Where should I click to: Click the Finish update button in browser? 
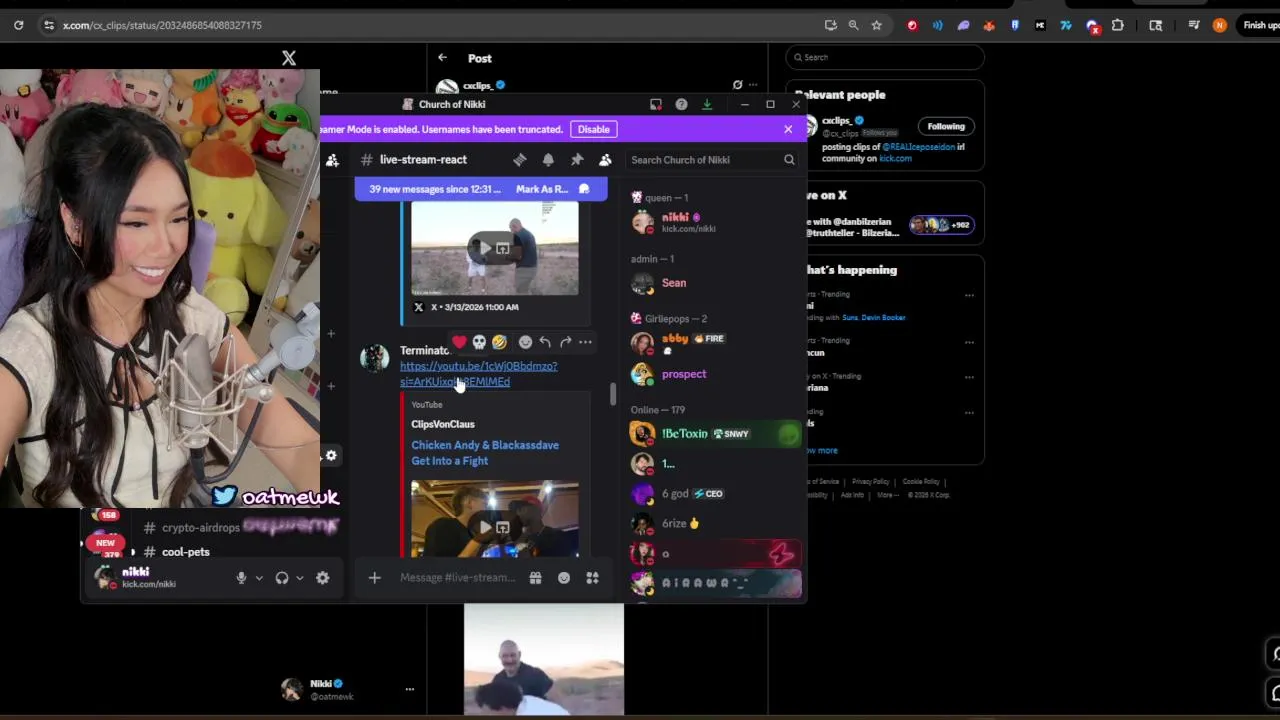coord(1260,25)
